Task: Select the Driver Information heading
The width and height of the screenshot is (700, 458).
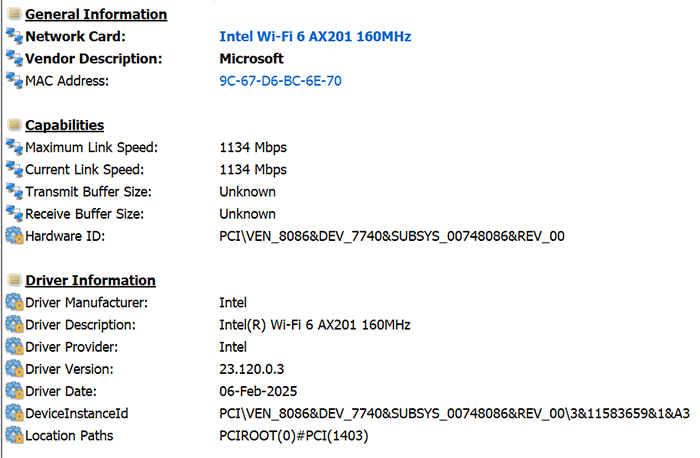Action: tap(90, 280)
